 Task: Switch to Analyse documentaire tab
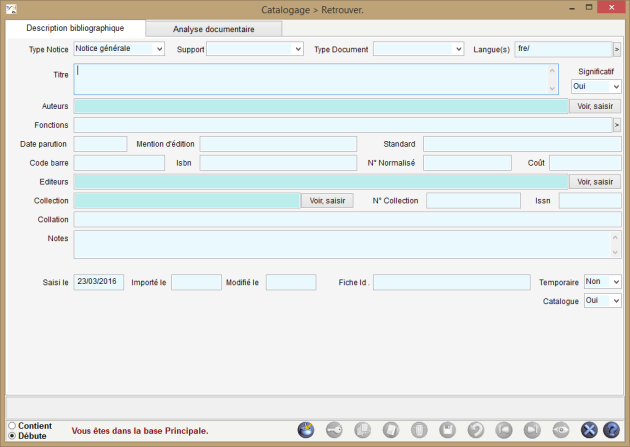coord(213,29)
